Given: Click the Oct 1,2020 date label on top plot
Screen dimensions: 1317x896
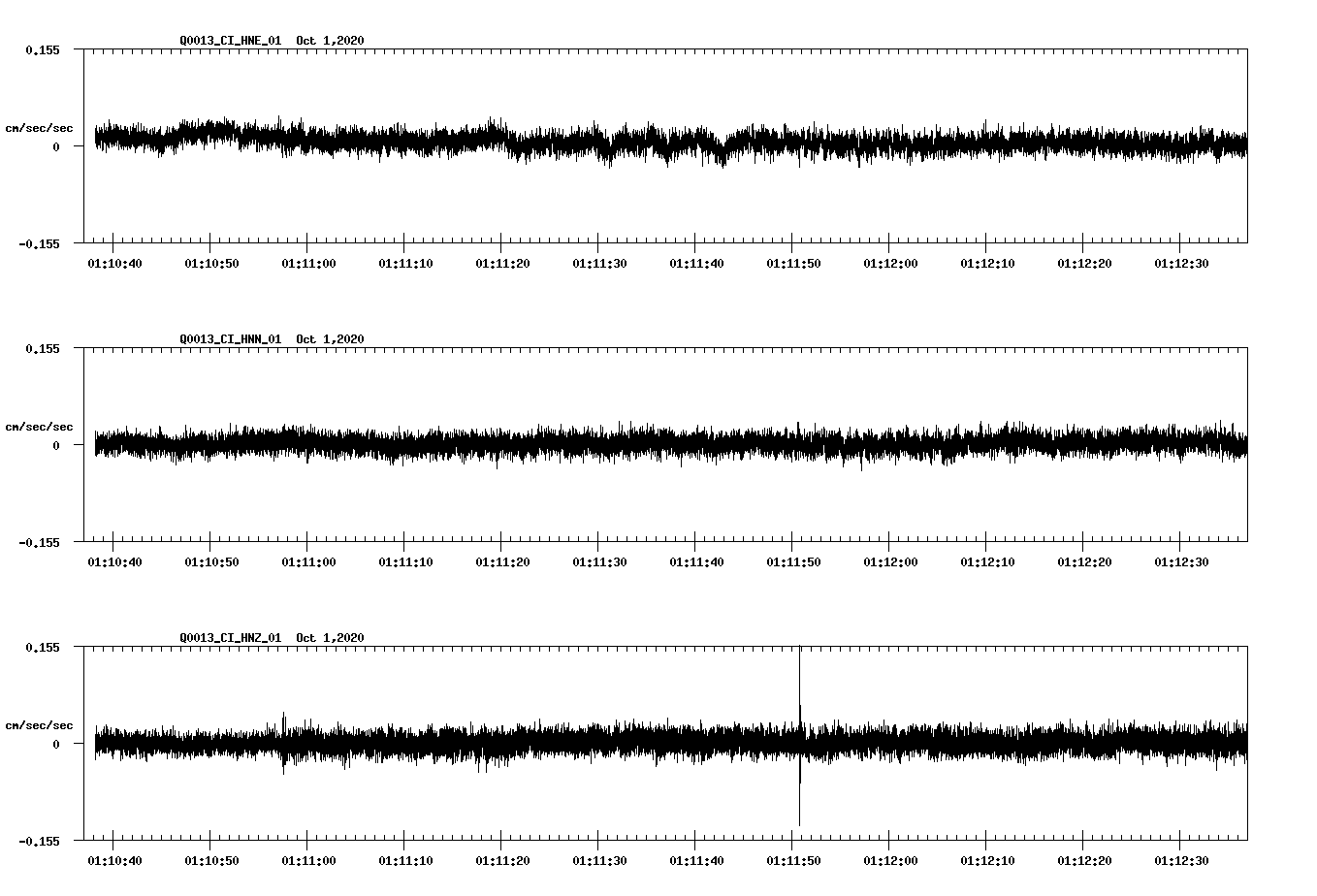Looking at the screenshot, I should (329, 41).
